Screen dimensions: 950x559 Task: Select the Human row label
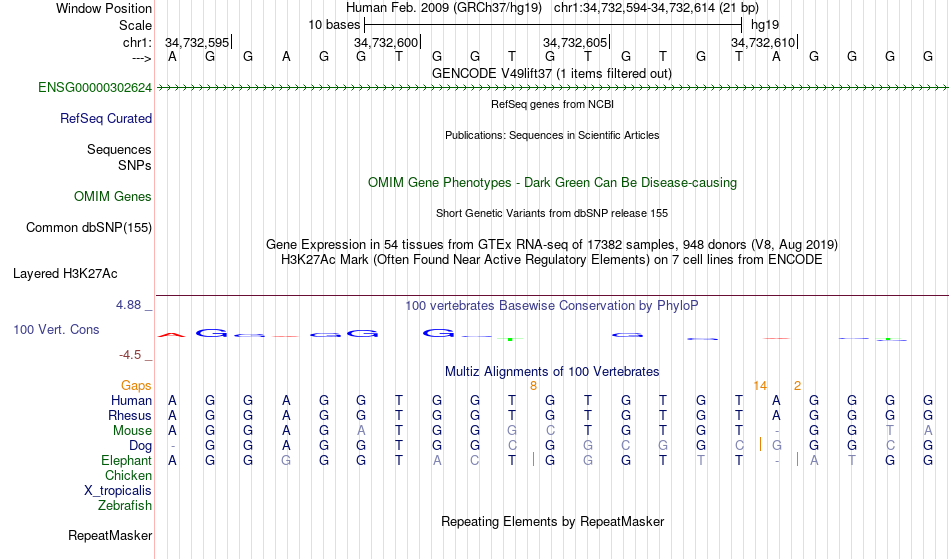click(x=131, y=400)
